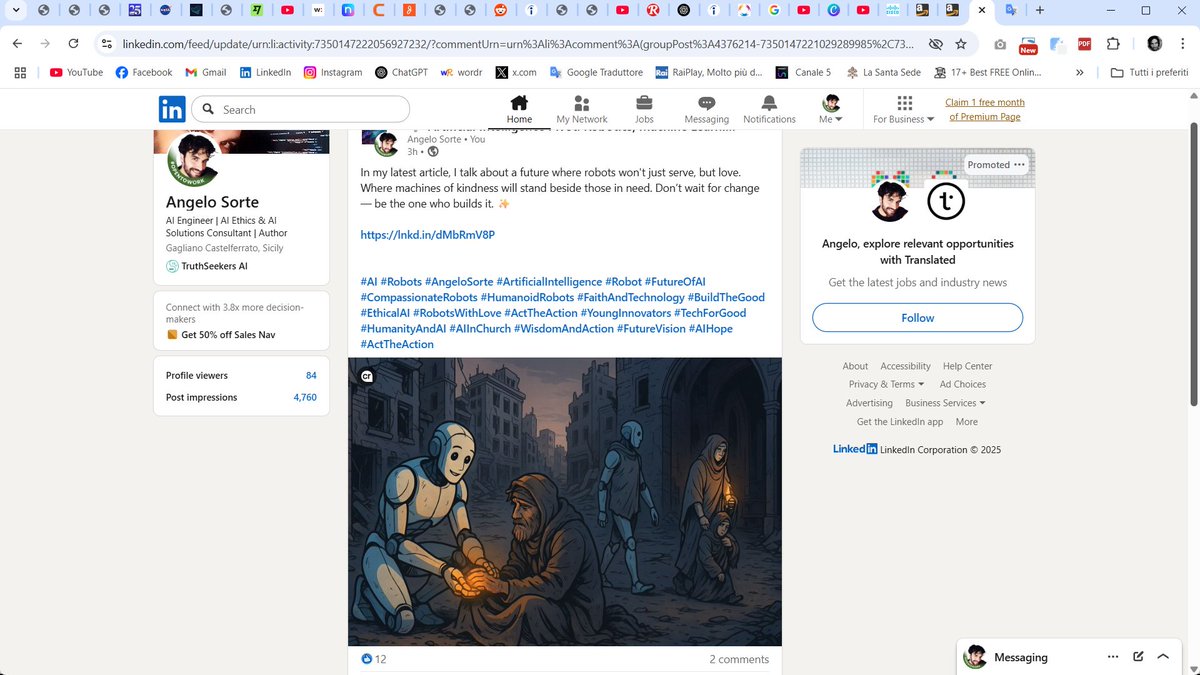Click the content credentials badge on the image
This screenshot has height=675, width=1200.
pos(366,376)
